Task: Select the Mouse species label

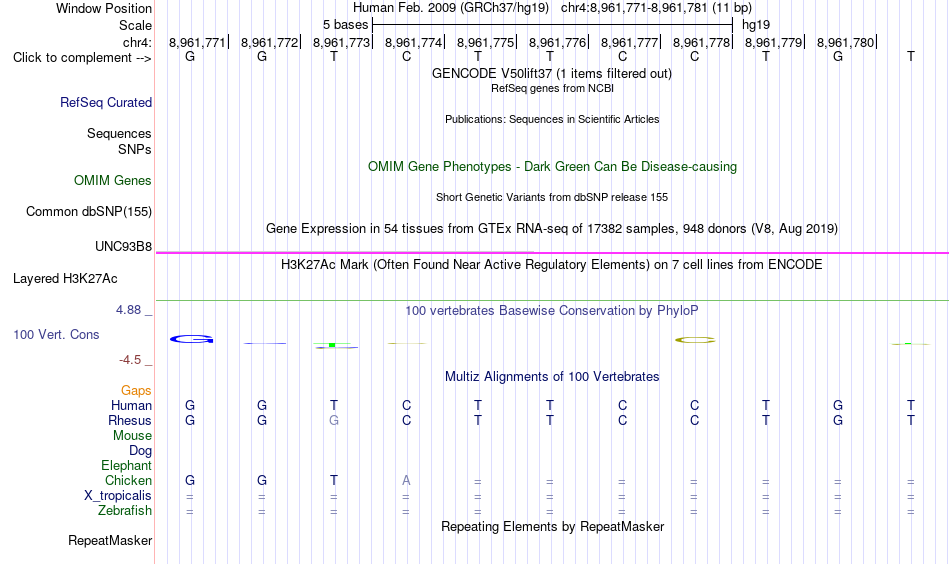Action: point(132,436)
